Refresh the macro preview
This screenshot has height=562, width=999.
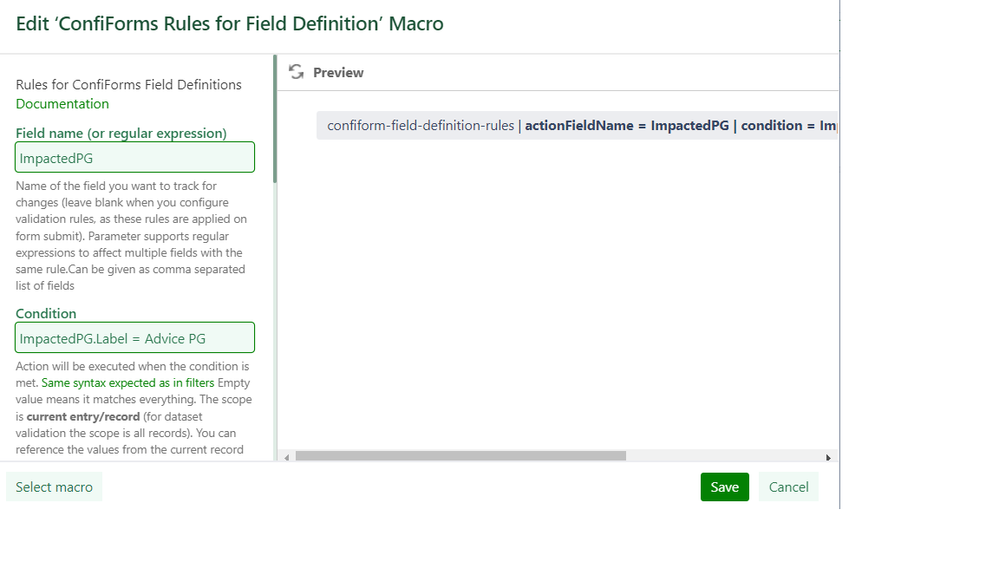coord(296,72)
